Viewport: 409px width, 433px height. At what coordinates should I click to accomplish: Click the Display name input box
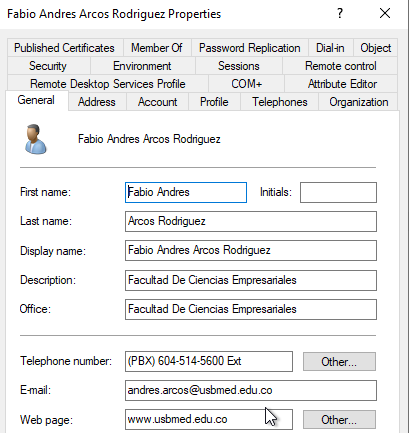[x=251, y=250]
